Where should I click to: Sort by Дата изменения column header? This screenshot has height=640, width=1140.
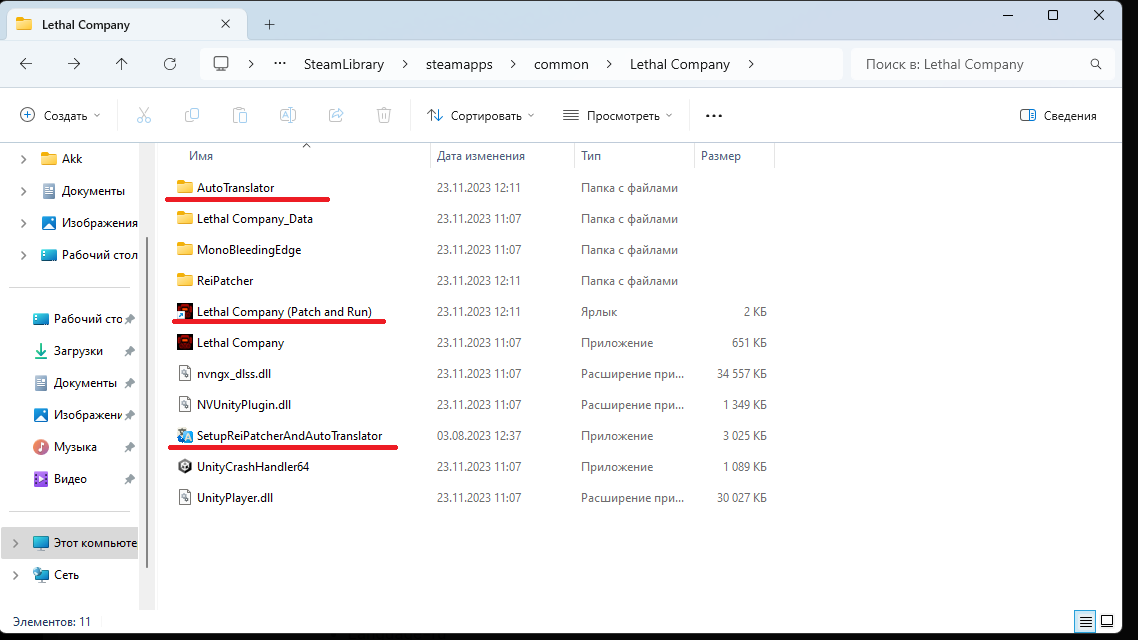point(481,156)
